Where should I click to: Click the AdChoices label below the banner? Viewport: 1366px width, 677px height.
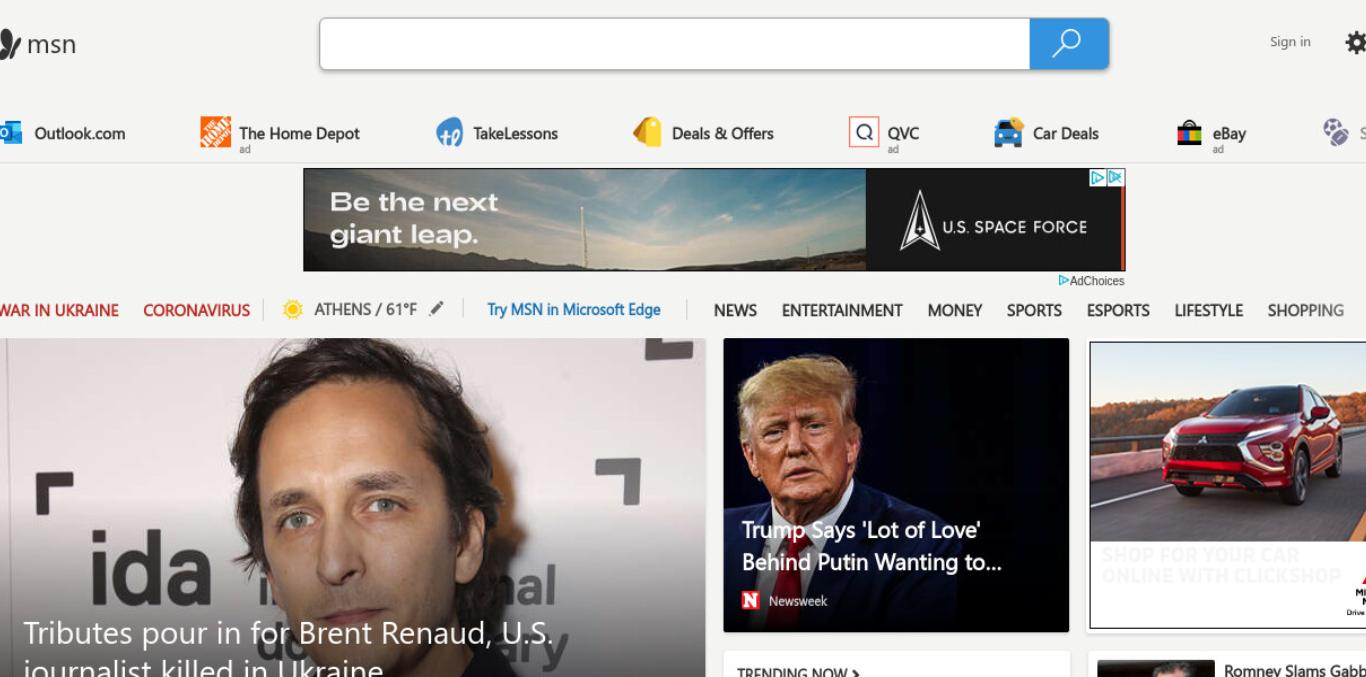[1091, 281]
